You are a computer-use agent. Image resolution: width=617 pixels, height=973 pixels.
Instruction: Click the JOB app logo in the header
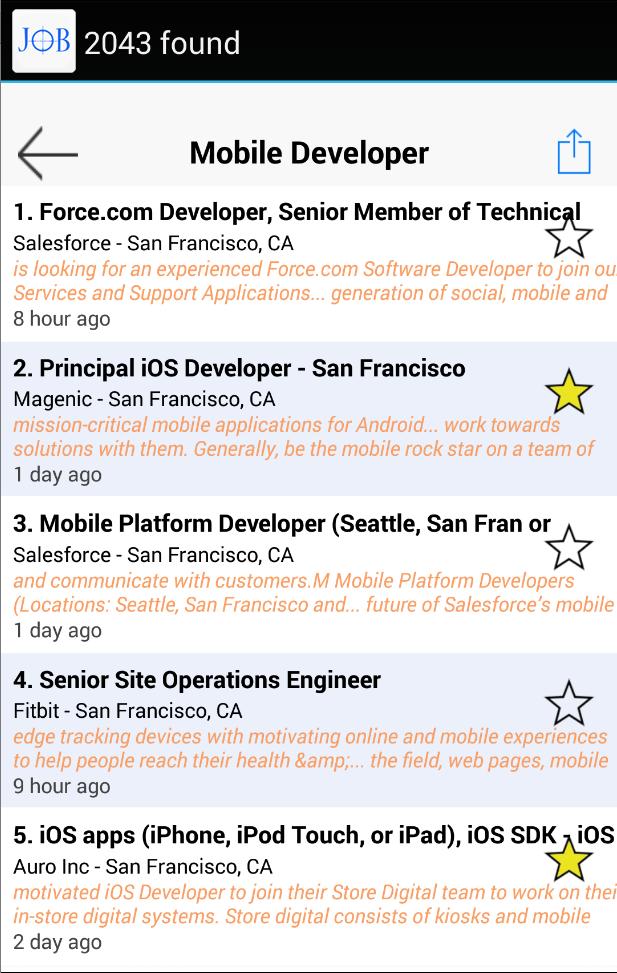[x=42, y=43]
